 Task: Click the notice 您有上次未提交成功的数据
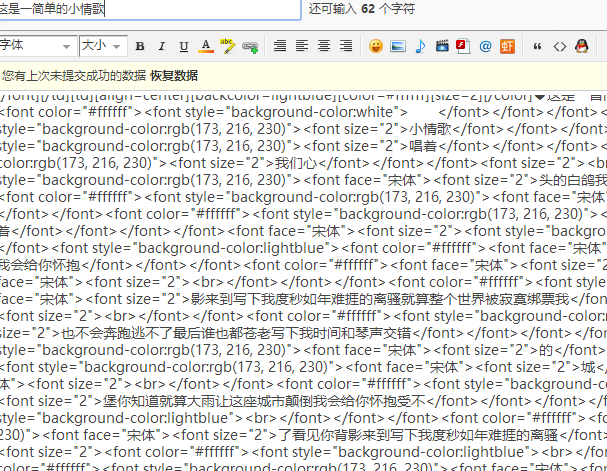74,75
